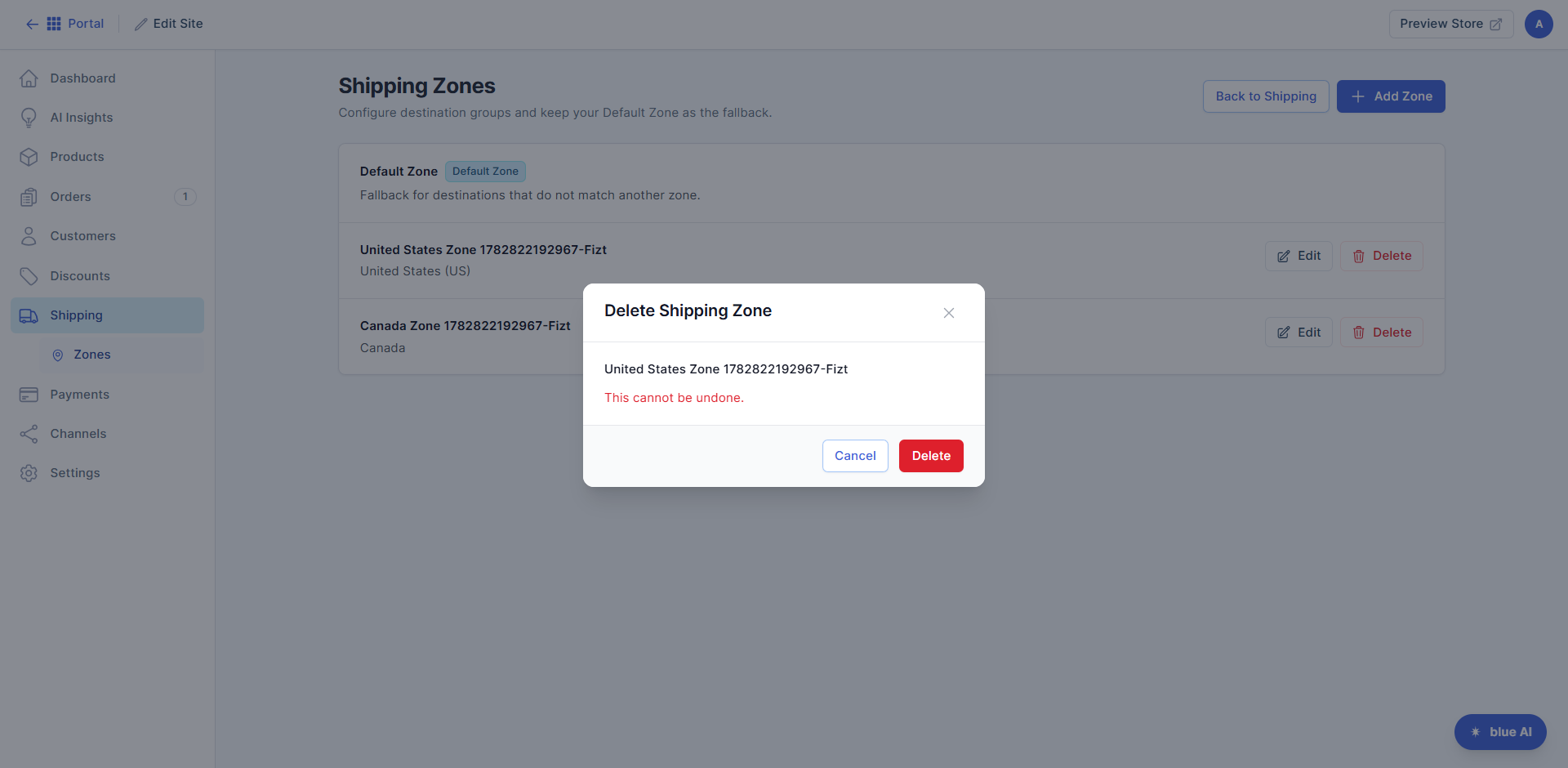Click Add Zone button
1568x768 pixels.
pos(1391,96)
